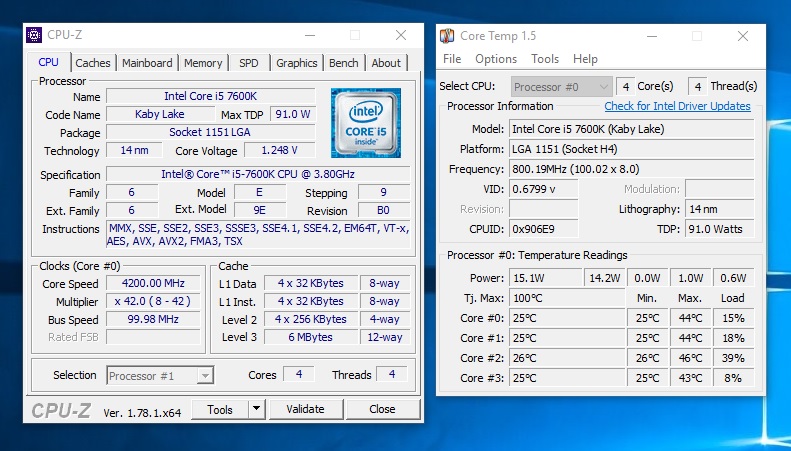The image size is (791, 451).
Task: Click the Core #3 load value 8%
Action: click(x=733, y=378)
